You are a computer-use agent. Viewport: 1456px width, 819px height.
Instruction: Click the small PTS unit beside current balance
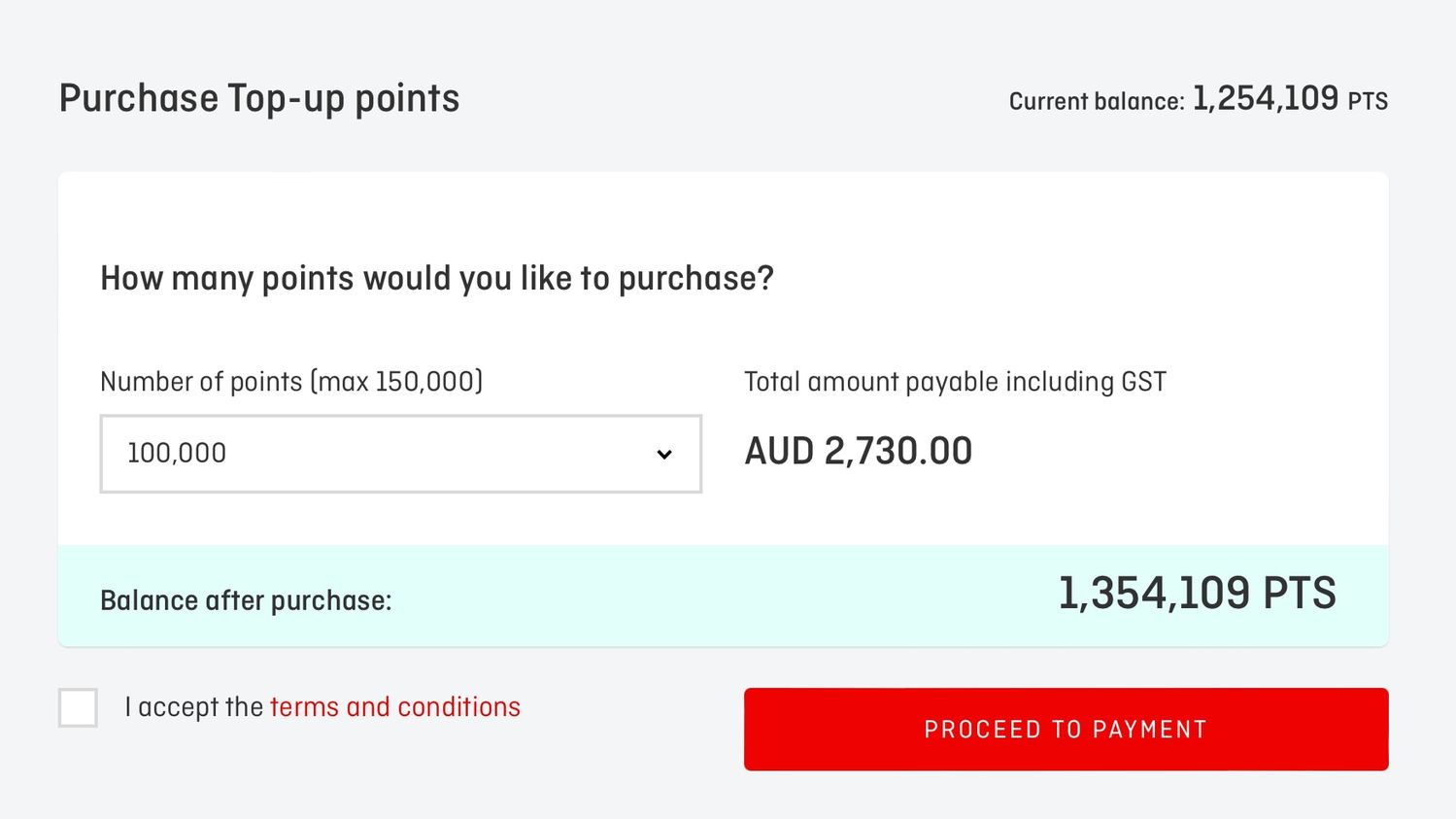pos(1368,102)
